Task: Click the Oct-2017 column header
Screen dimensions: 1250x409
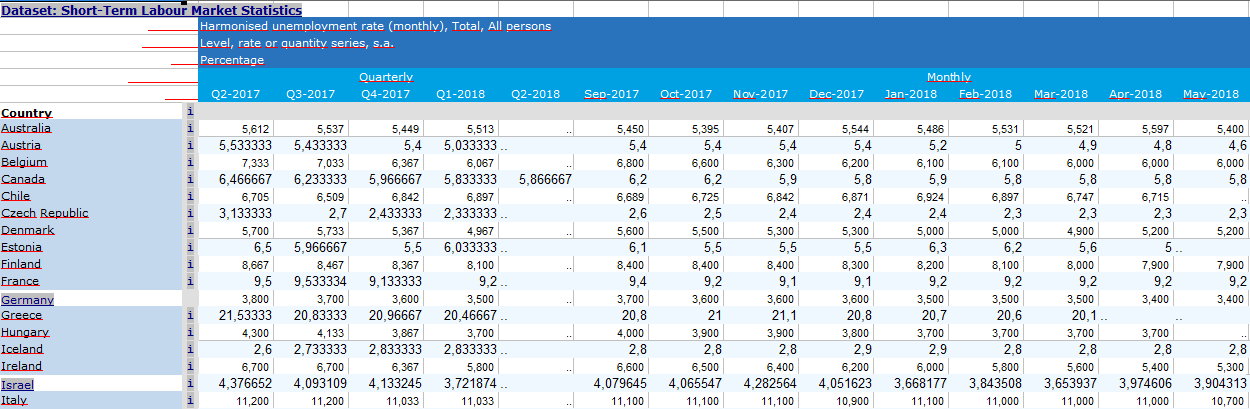Action: pyautogui.click(x=686, y=94)
